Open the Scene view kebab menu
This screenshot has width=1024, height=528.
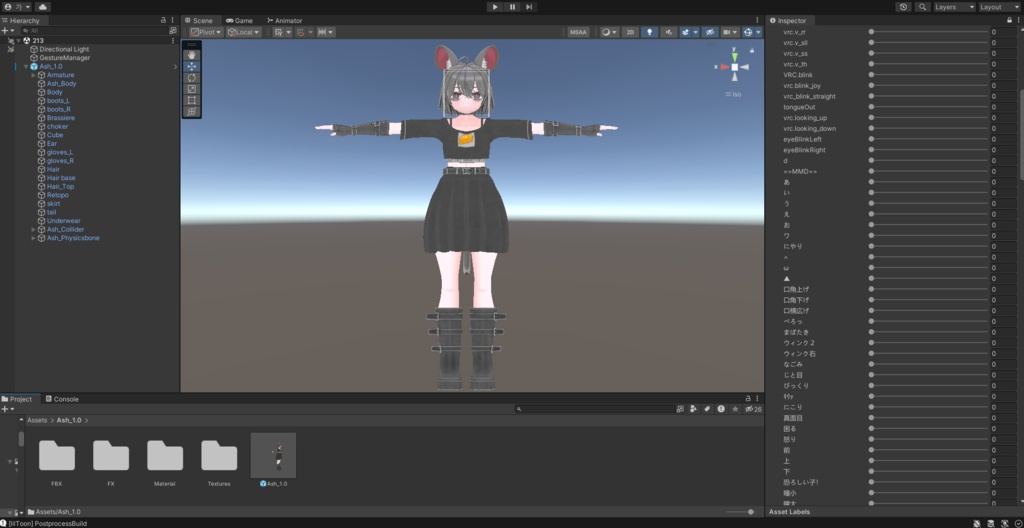tap(758, 20)
